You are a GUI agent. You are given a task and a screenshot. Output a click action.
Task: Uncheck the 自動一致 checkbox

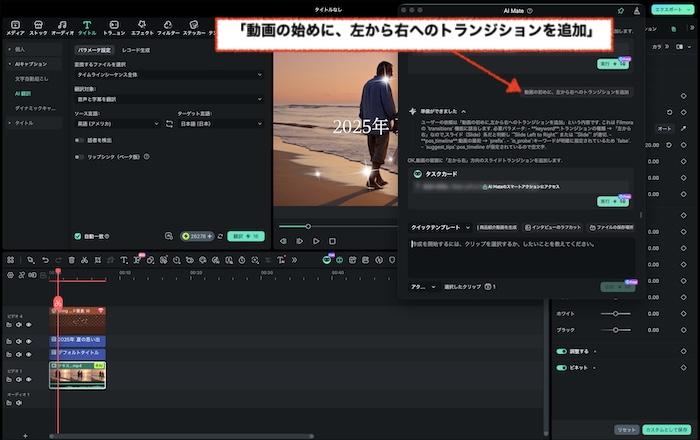(x=78, y=236)
